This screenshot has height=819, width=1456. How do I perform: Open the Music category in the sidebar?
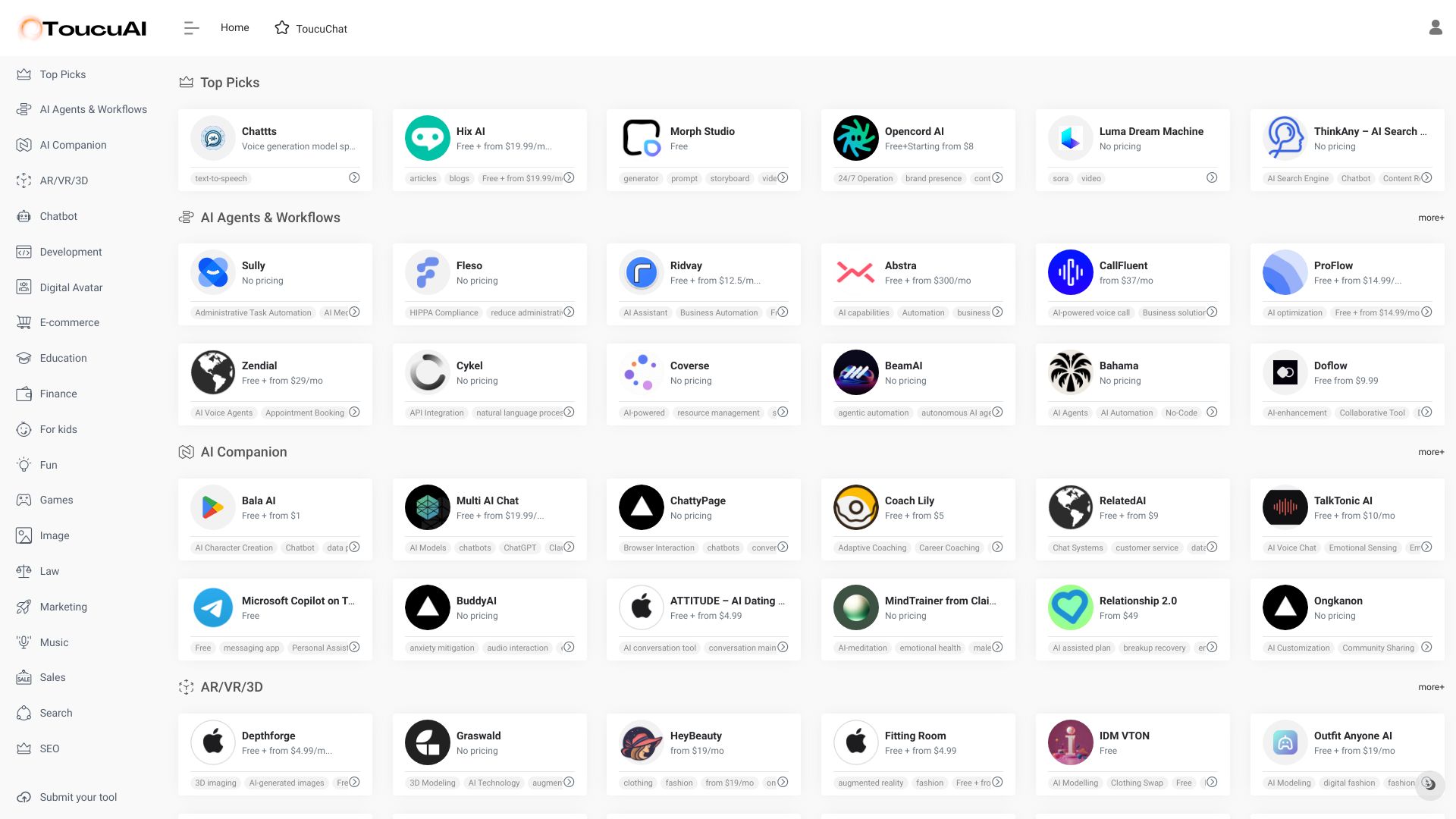[x=54, y=642]
